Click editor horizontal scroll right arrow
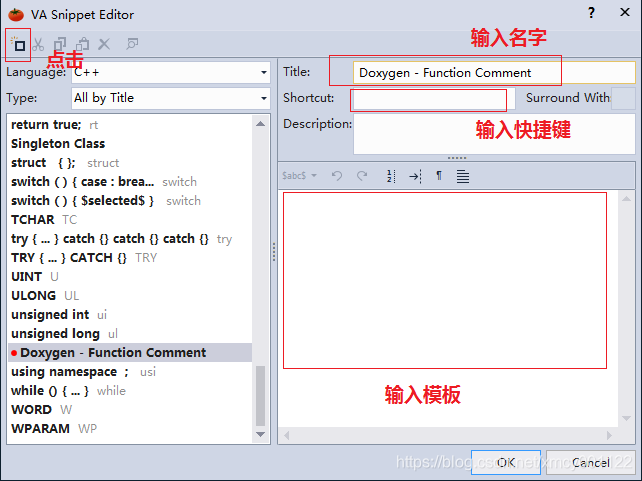 tap(610, 436)
